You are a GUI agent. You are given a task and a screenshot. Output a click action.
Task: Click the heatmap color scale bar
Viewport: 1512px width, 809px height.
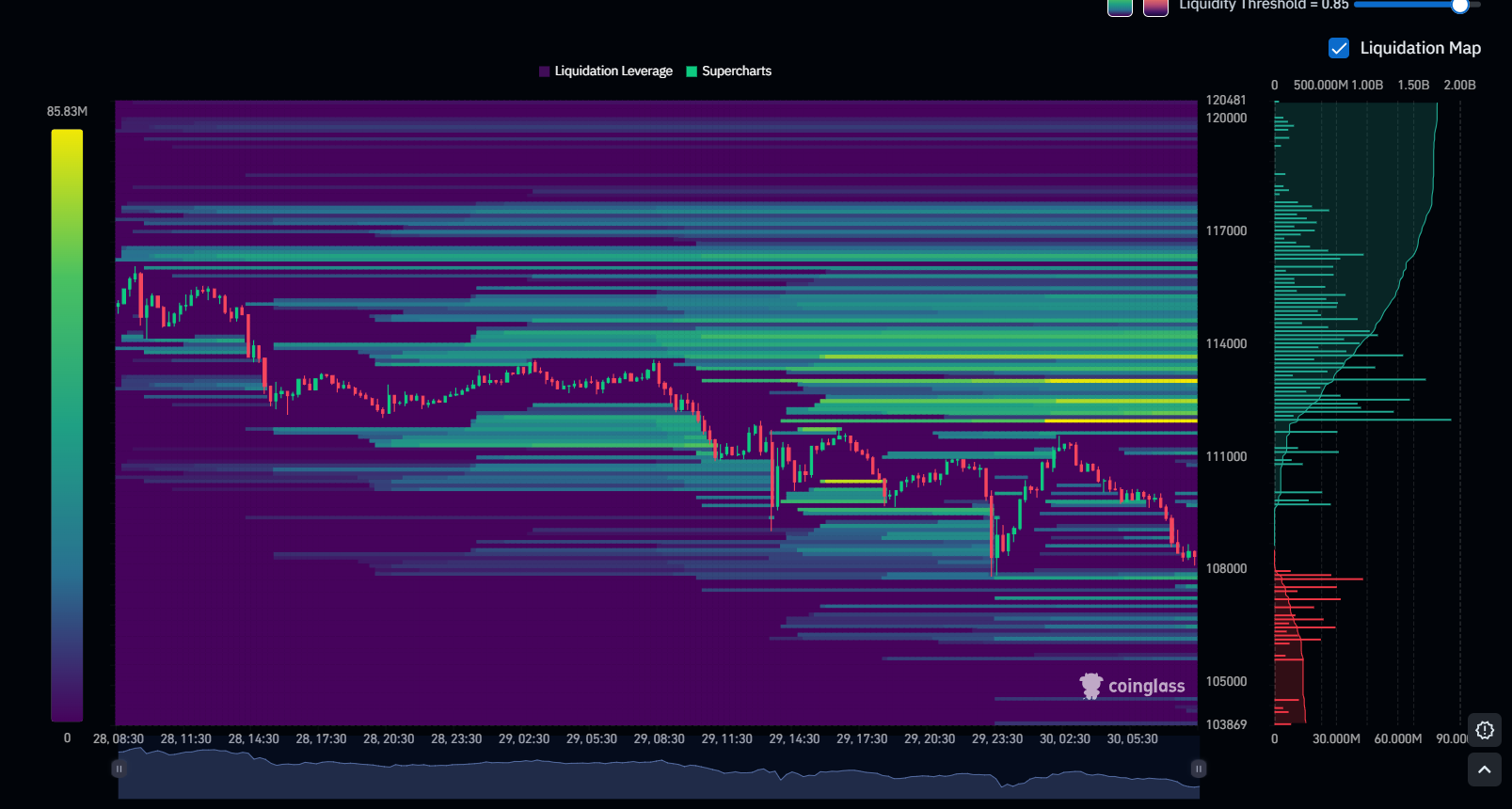(67, 425)
